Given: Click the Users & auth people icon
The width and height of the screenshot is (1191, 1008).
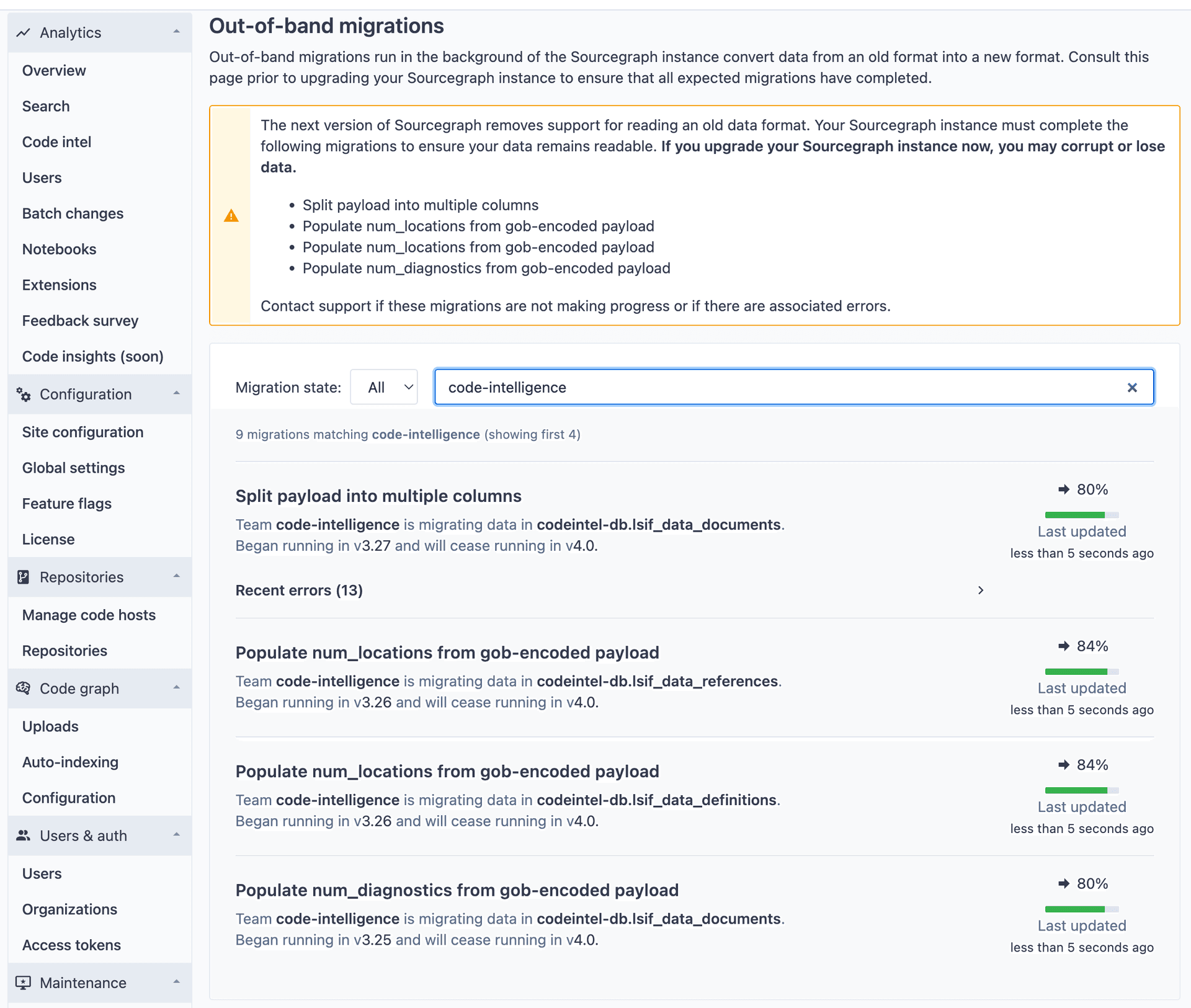Looking at the screenshot, I should click(24, 836).
